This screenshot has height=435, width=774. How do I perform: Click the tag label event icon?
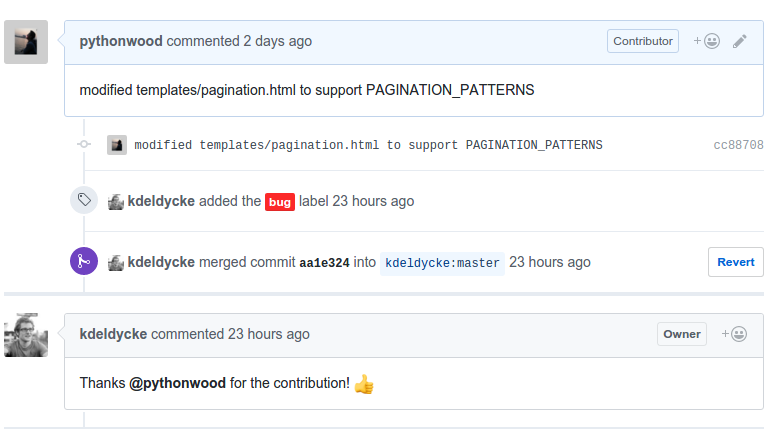click(x=84, y=200)
